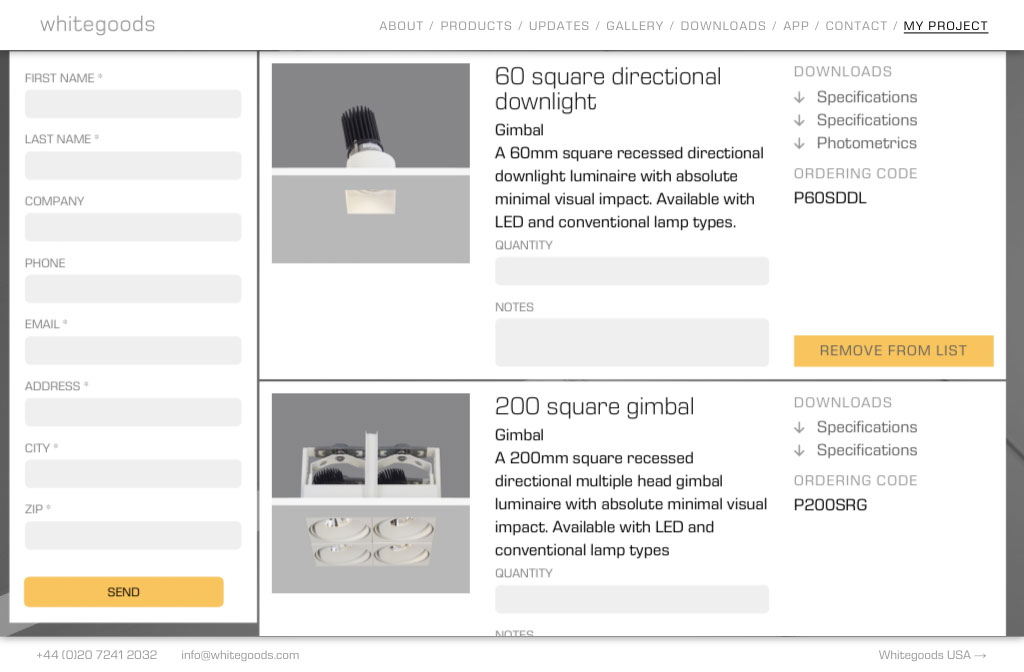This screenshot has width=1024, height=672.
Task: Focus the Address input field
Action: point(133,412)
